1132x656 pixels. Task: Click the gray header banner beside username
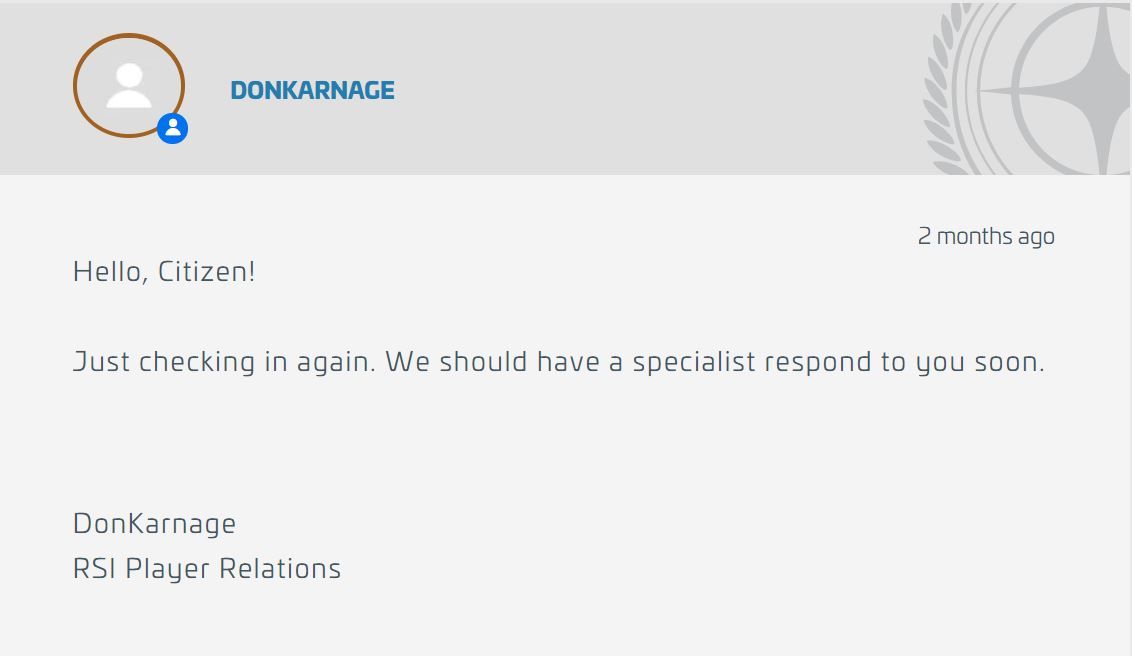[650, 89]
